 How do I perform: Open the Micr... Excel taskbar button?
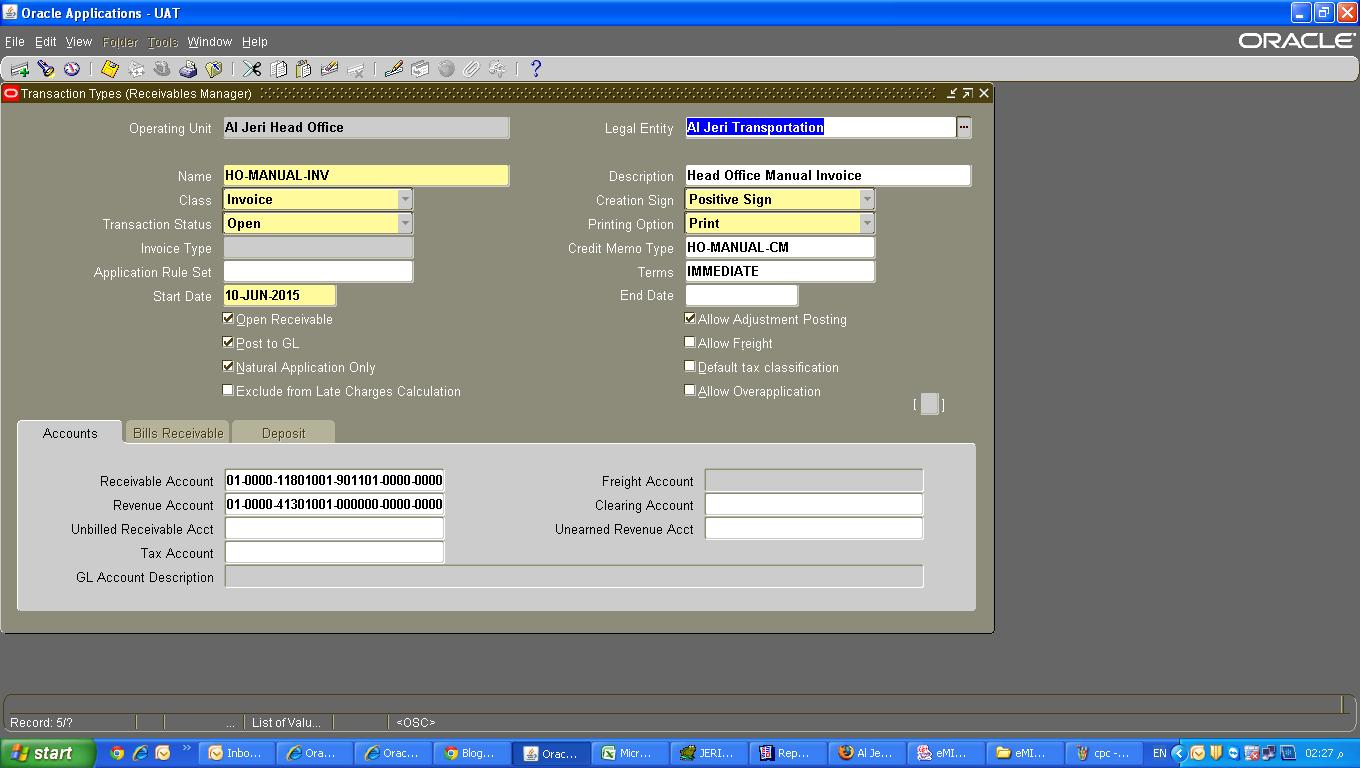pos(631,753)
